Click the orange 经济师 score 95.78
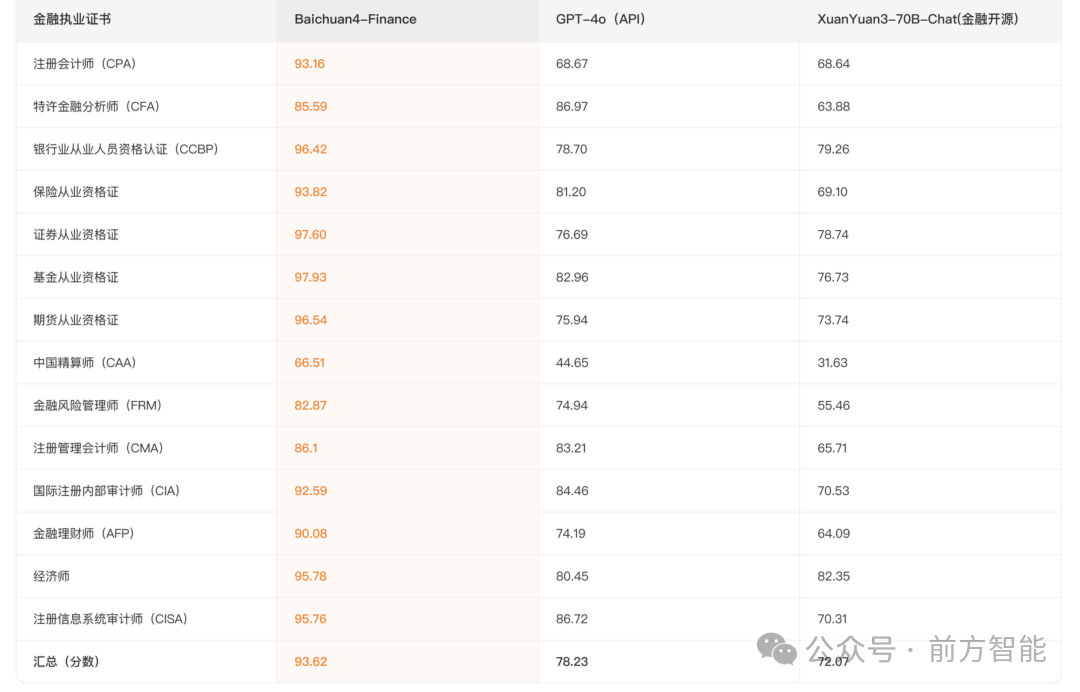The image size is (1080, 692). (x=311, y=576)
